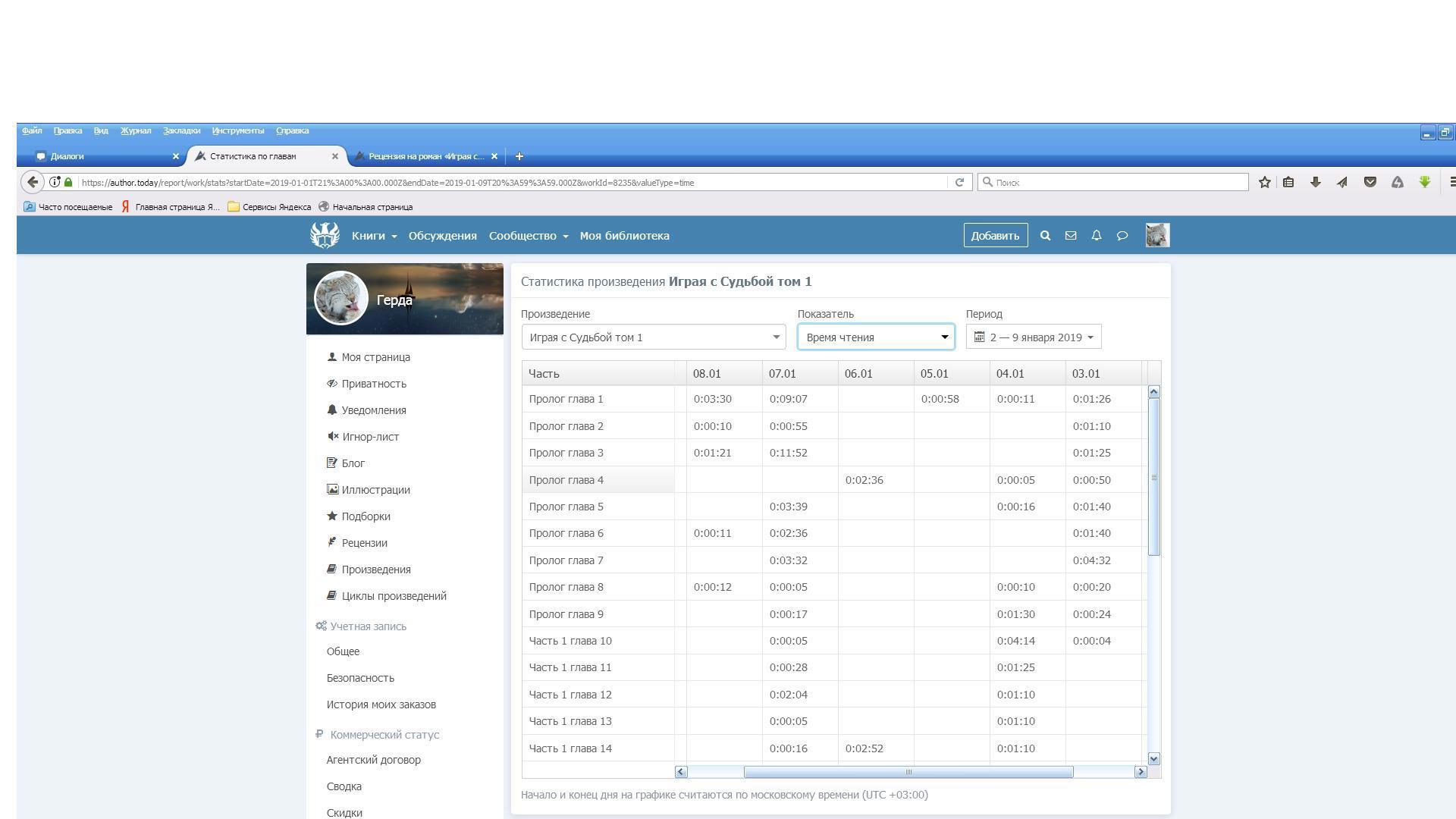This screenshot has height=819, width=1456.
Task: Open the messages envelope icon
Action: coord(1071,236)
